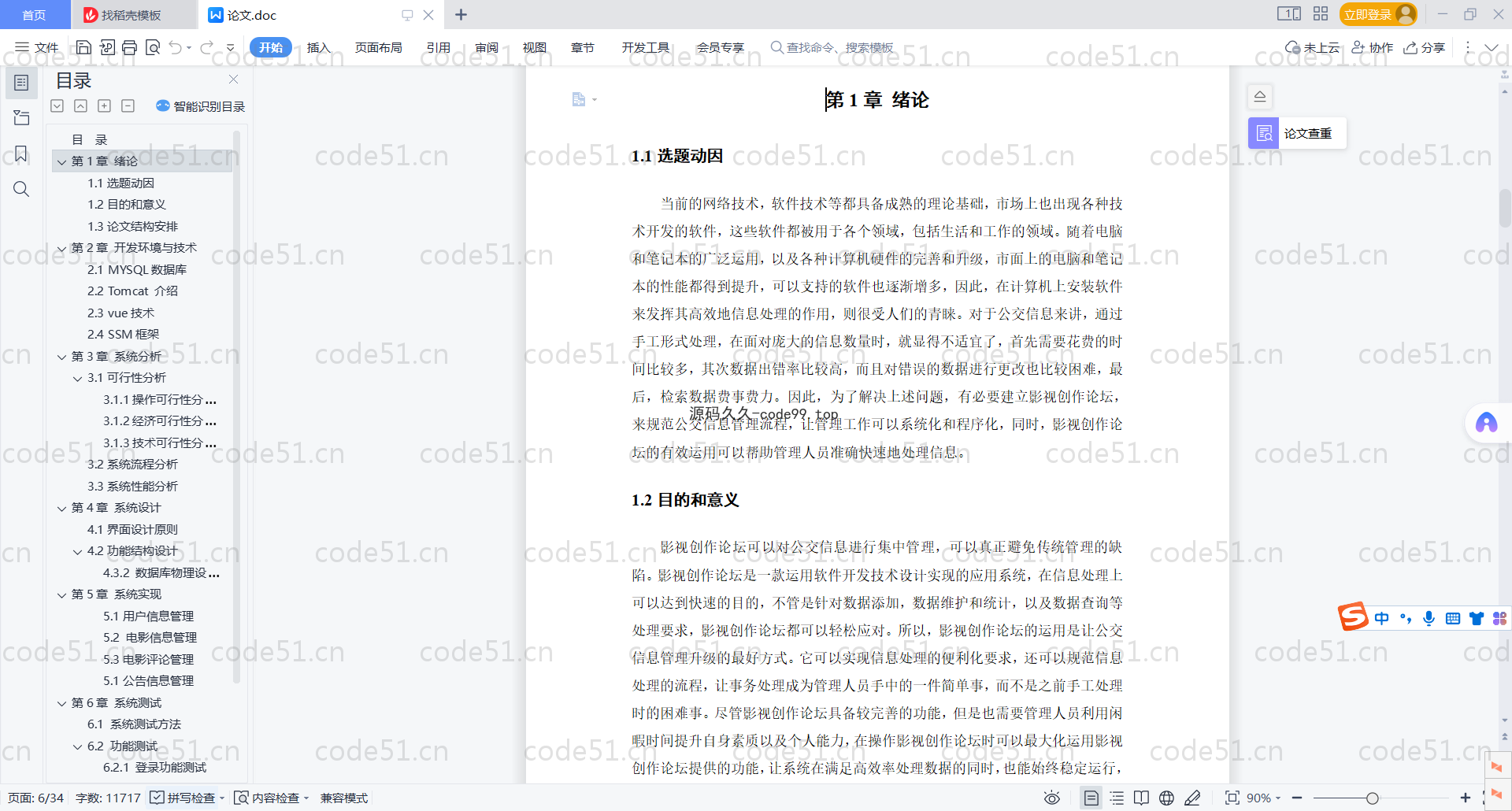
Task: Click the Print icon
Action: coord(130,47)
